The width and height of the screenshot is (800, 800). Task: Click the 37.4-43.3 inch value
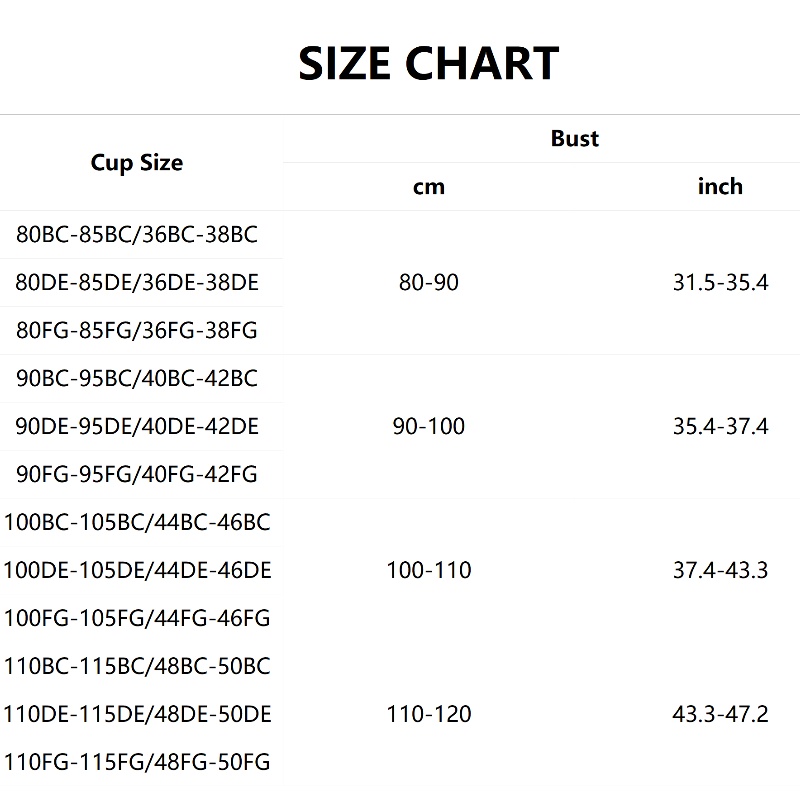pyautogui.click(x=720, y=571)
